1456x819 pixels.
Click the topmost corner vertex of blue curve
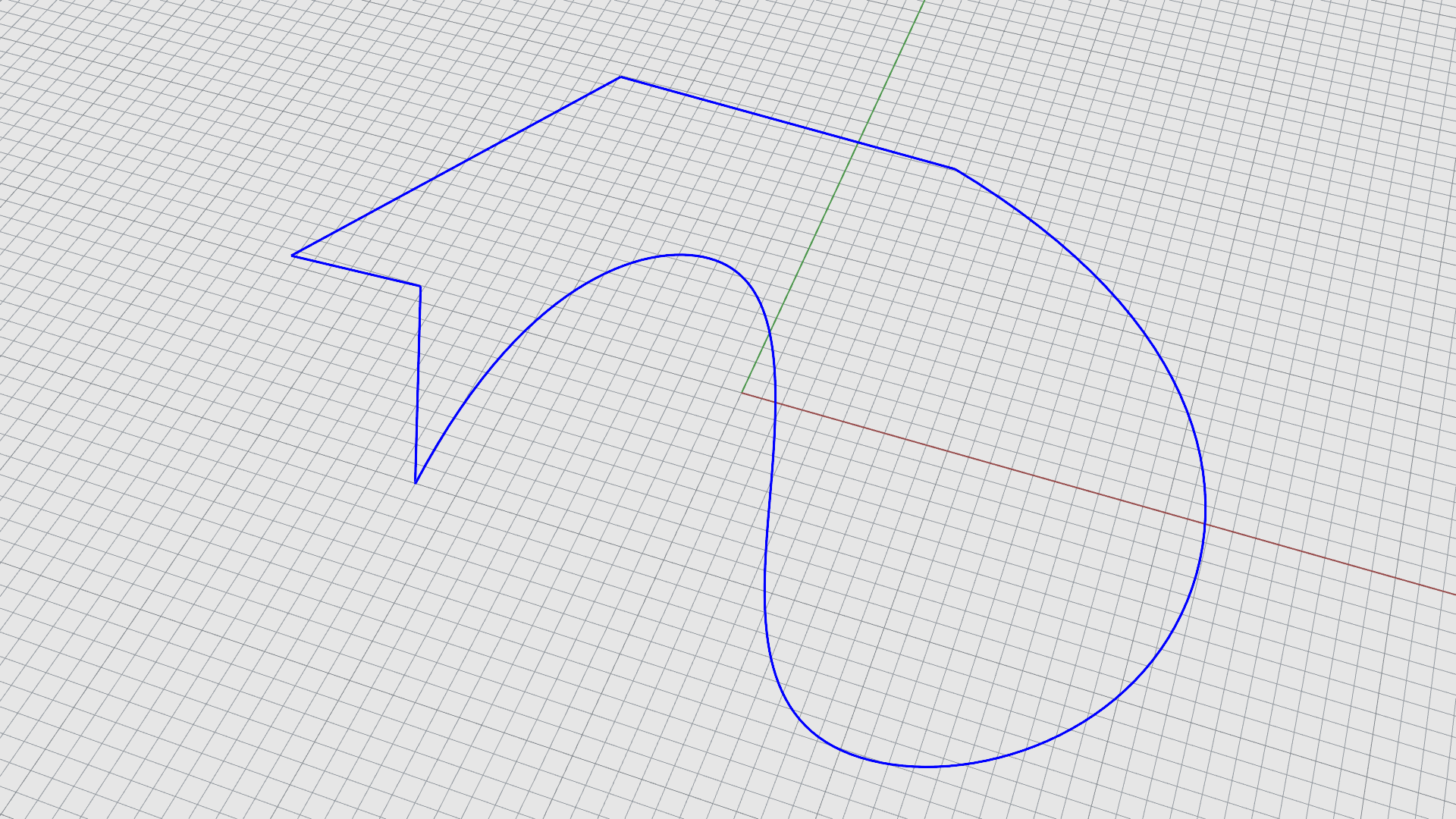coord(620,77)
